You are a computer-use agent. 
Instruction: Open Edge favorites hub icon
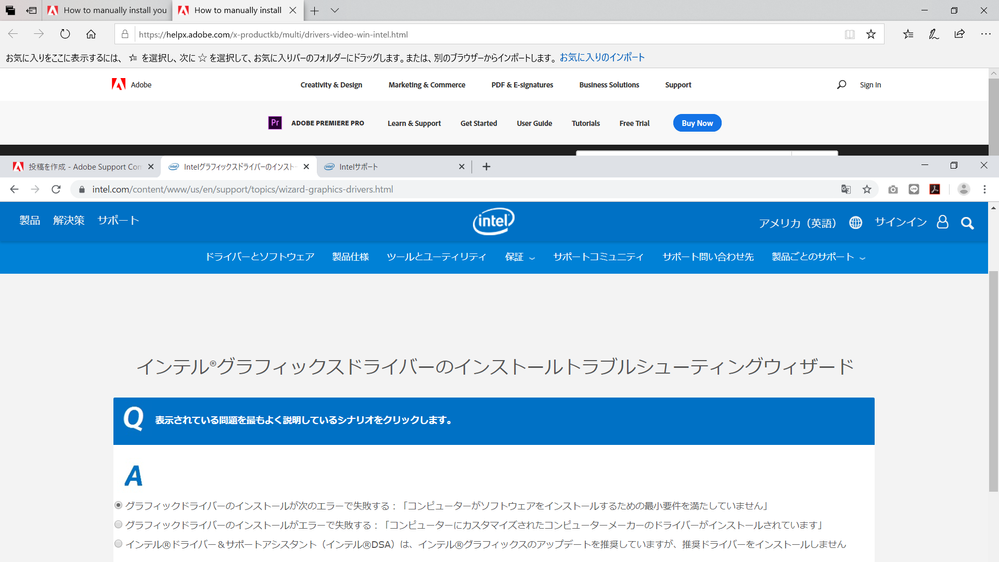click(x=908, y=34)
